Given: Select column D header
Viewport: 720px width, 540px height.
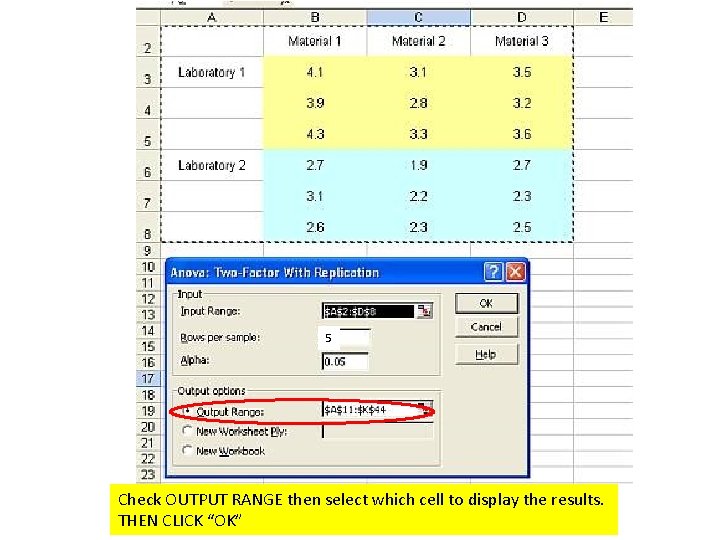Looking at the screenshot, I should coord(522,17).
